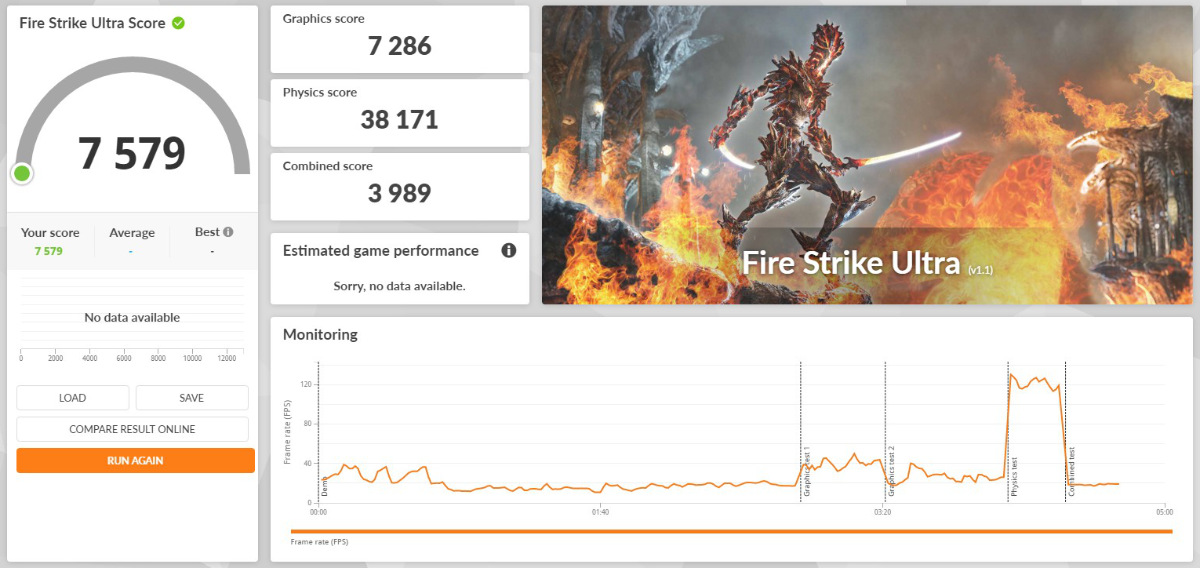Image resolution: width=1200 pixels, height=568 pixels.
Task: Click the Physics test marker line
Action: tap(1008, 431)
